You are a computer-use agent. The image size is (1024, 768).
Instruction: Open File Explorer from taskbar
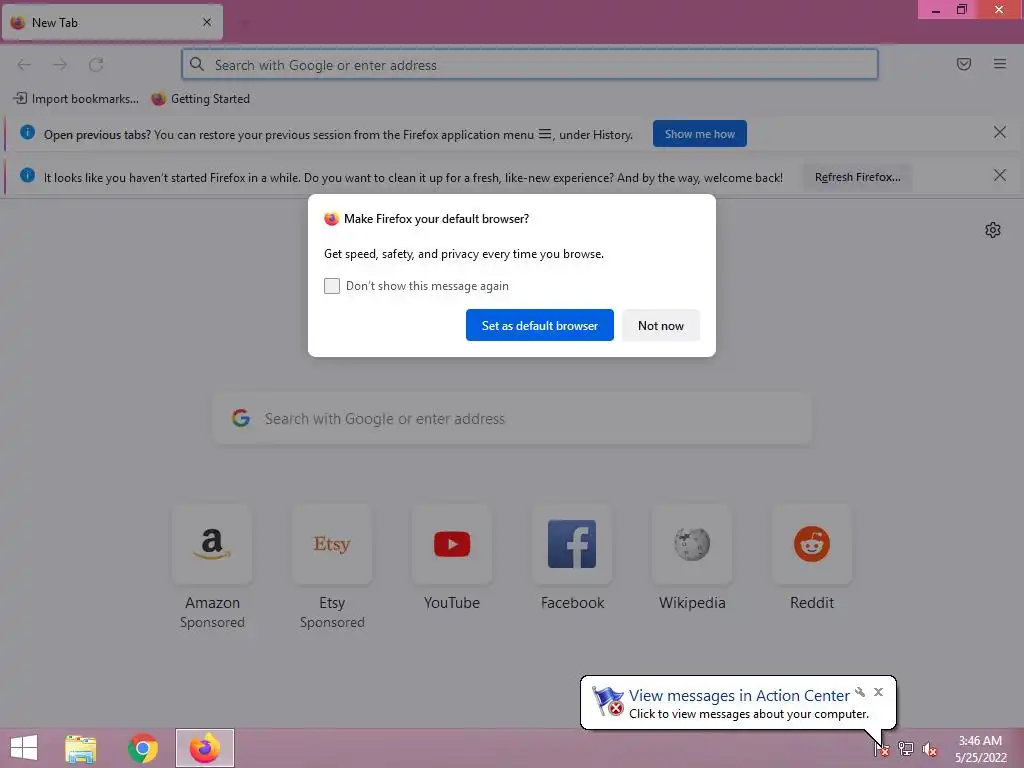80,748
